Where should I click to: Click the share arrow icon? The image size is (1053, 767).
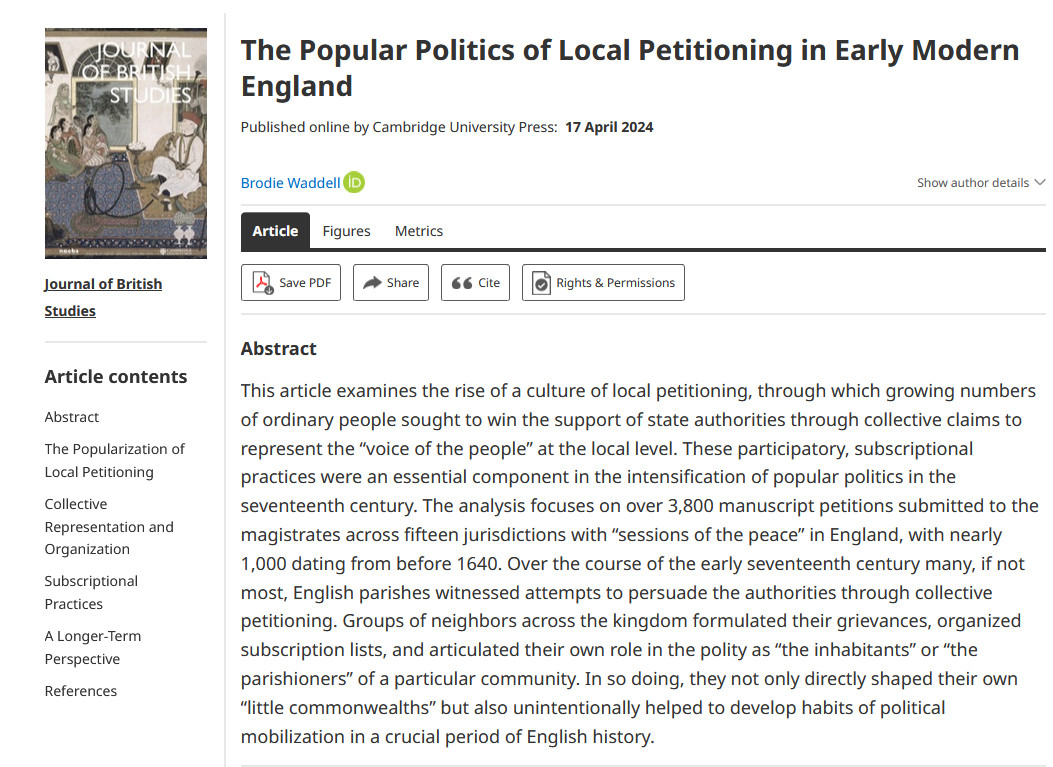click(x=372, y=283)
